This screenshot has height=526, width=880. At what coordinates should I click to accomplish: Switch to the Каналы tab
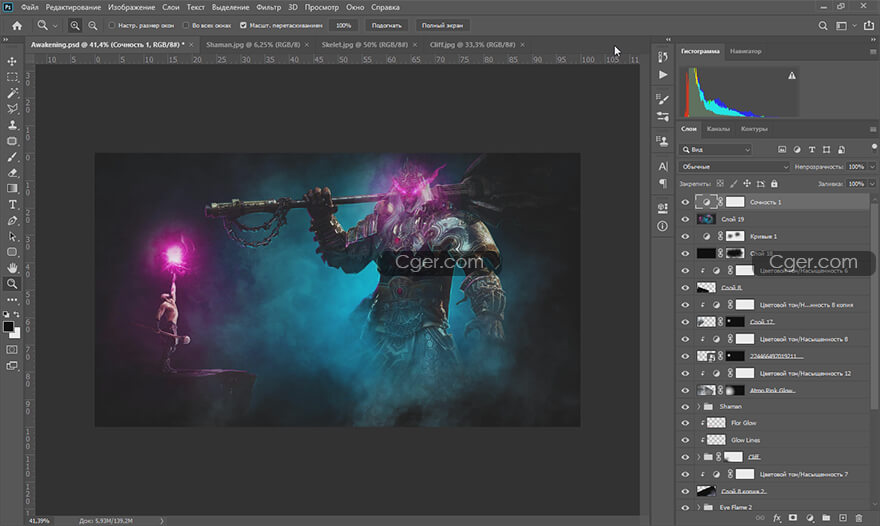click(718, 129)
